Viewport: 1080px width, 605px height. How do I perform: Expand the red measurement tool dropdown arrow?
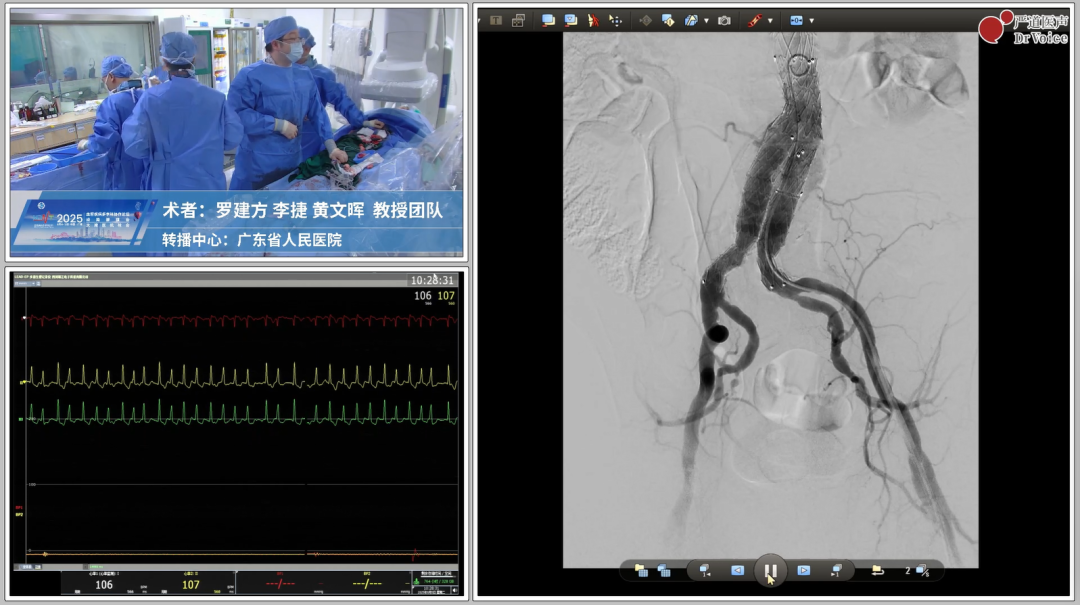769,20
